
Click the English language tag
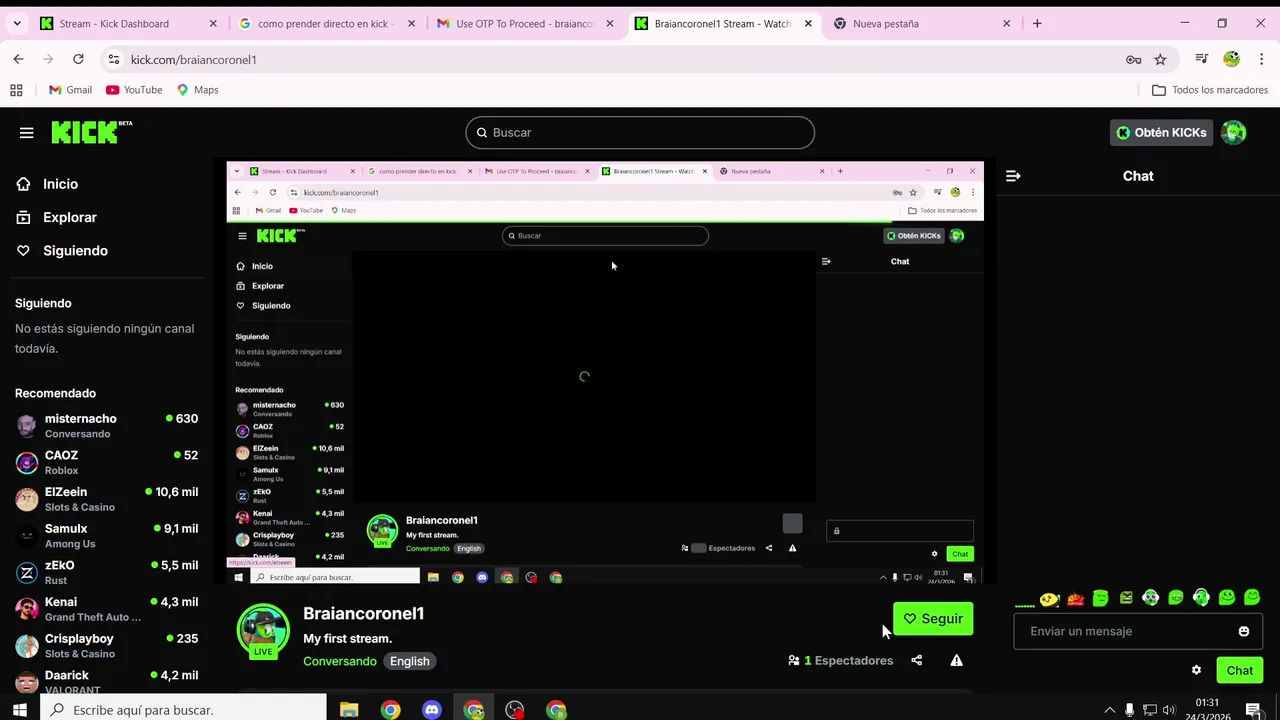tap(410, 661)
